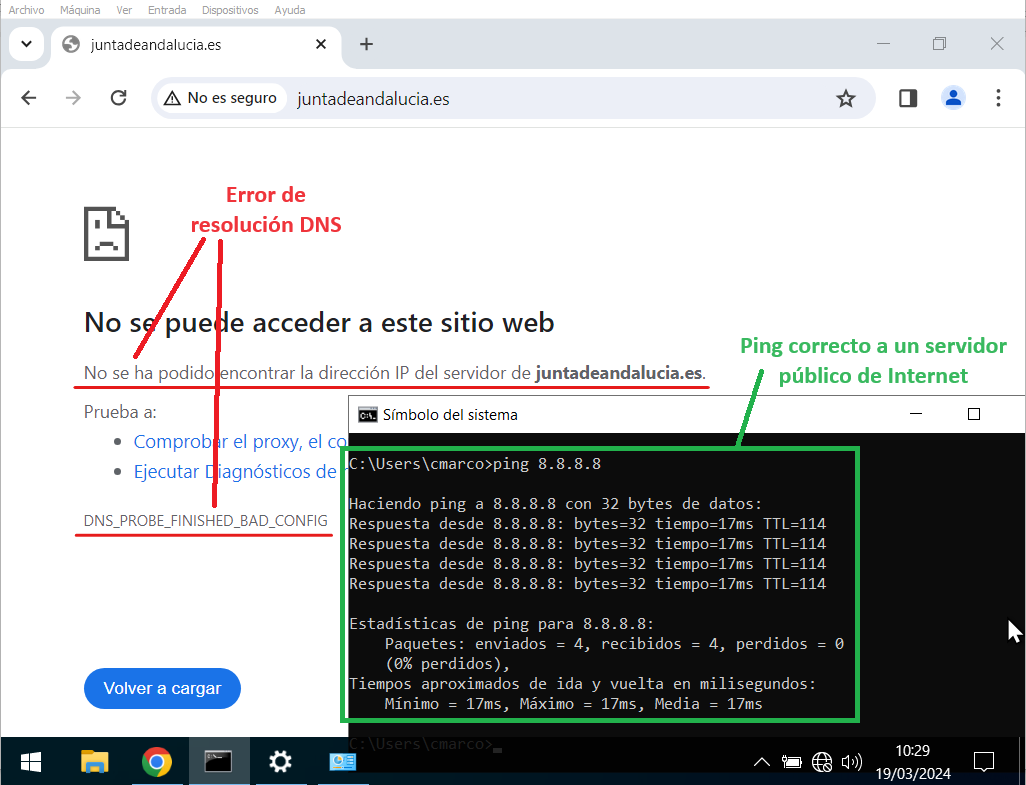Bookmark this page with star icon
This screenshot has height=785, width=1026.
[x=846, y=98]
